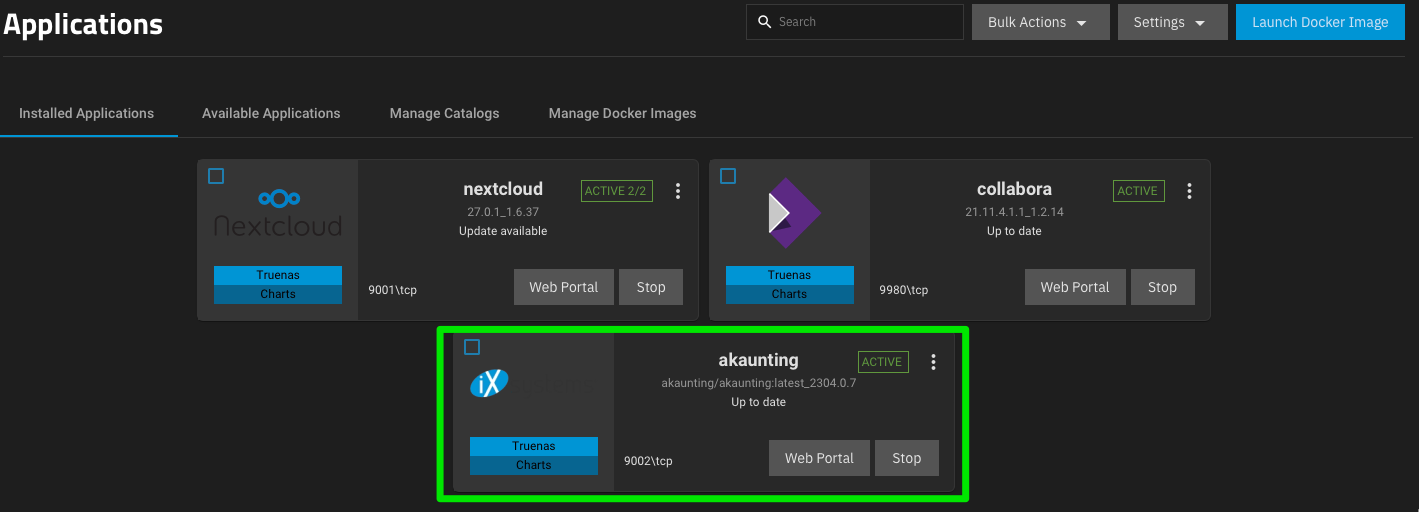
Task: Tick the nextcloud app checkbox
Action: (x=216, y=176)
